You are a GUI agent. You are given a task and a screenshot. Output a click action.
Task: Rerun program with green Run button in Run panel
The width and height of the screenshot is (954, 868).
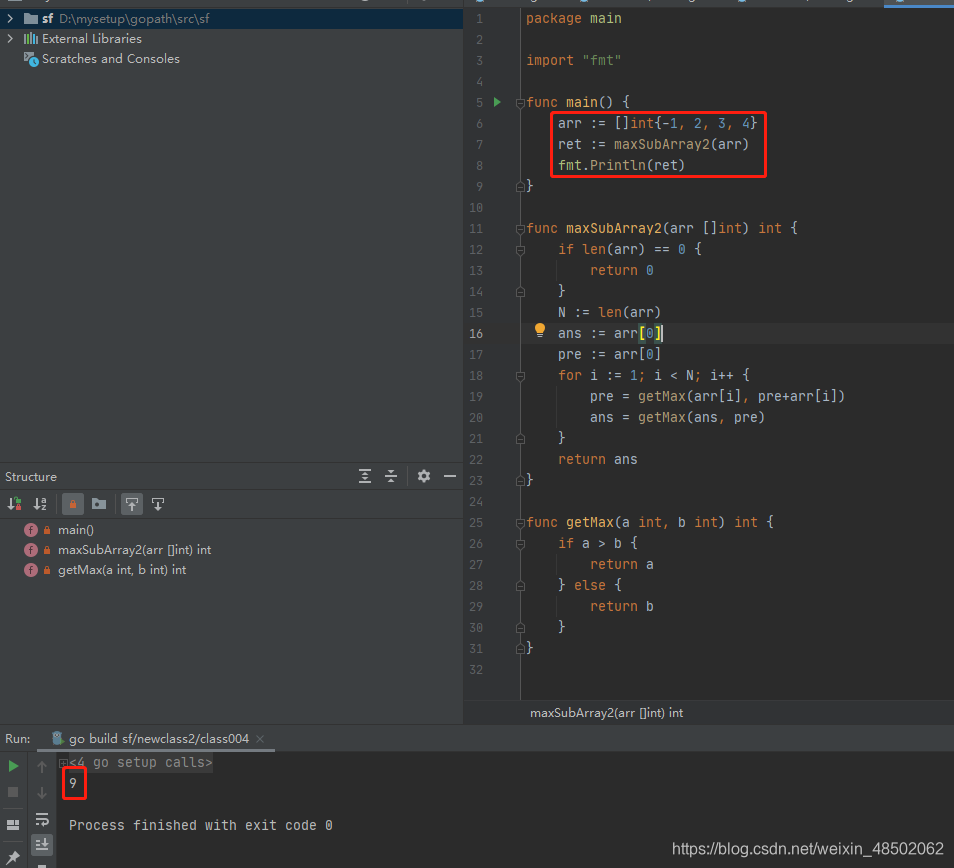(13, 766)
